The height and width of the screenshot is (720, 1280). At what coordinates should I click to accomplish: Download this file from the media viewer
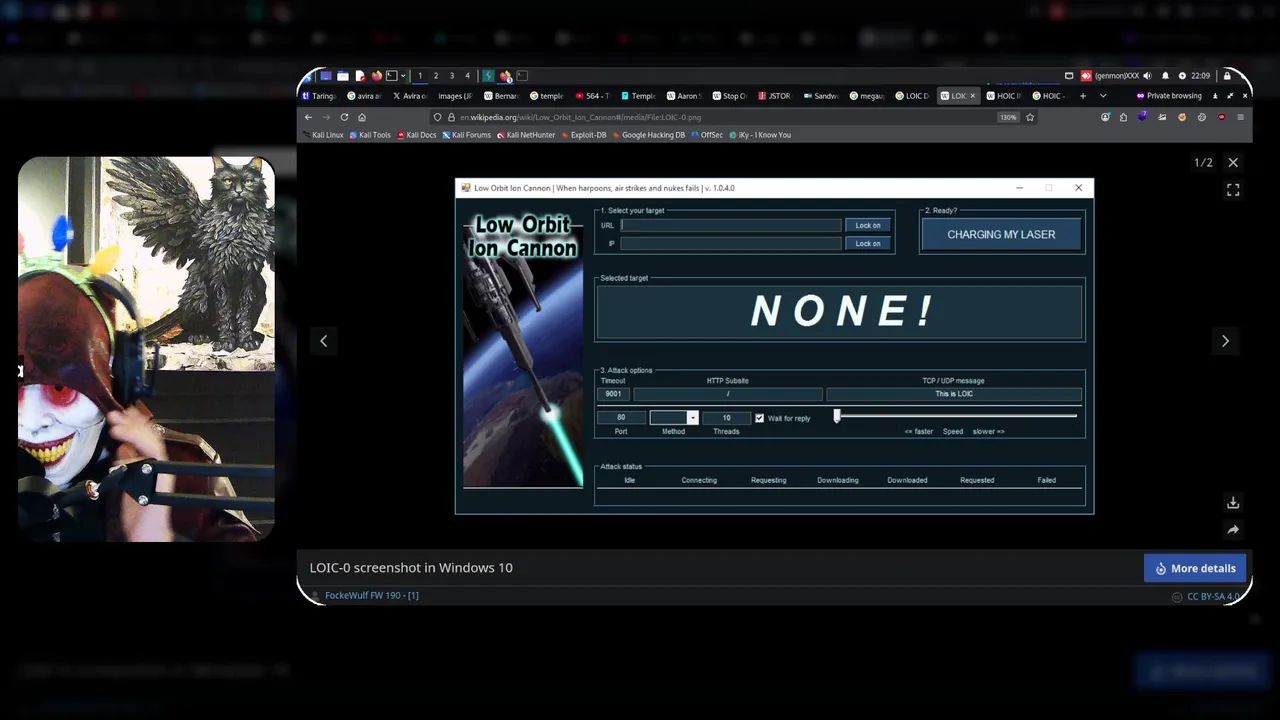(x=1233, y=502)
